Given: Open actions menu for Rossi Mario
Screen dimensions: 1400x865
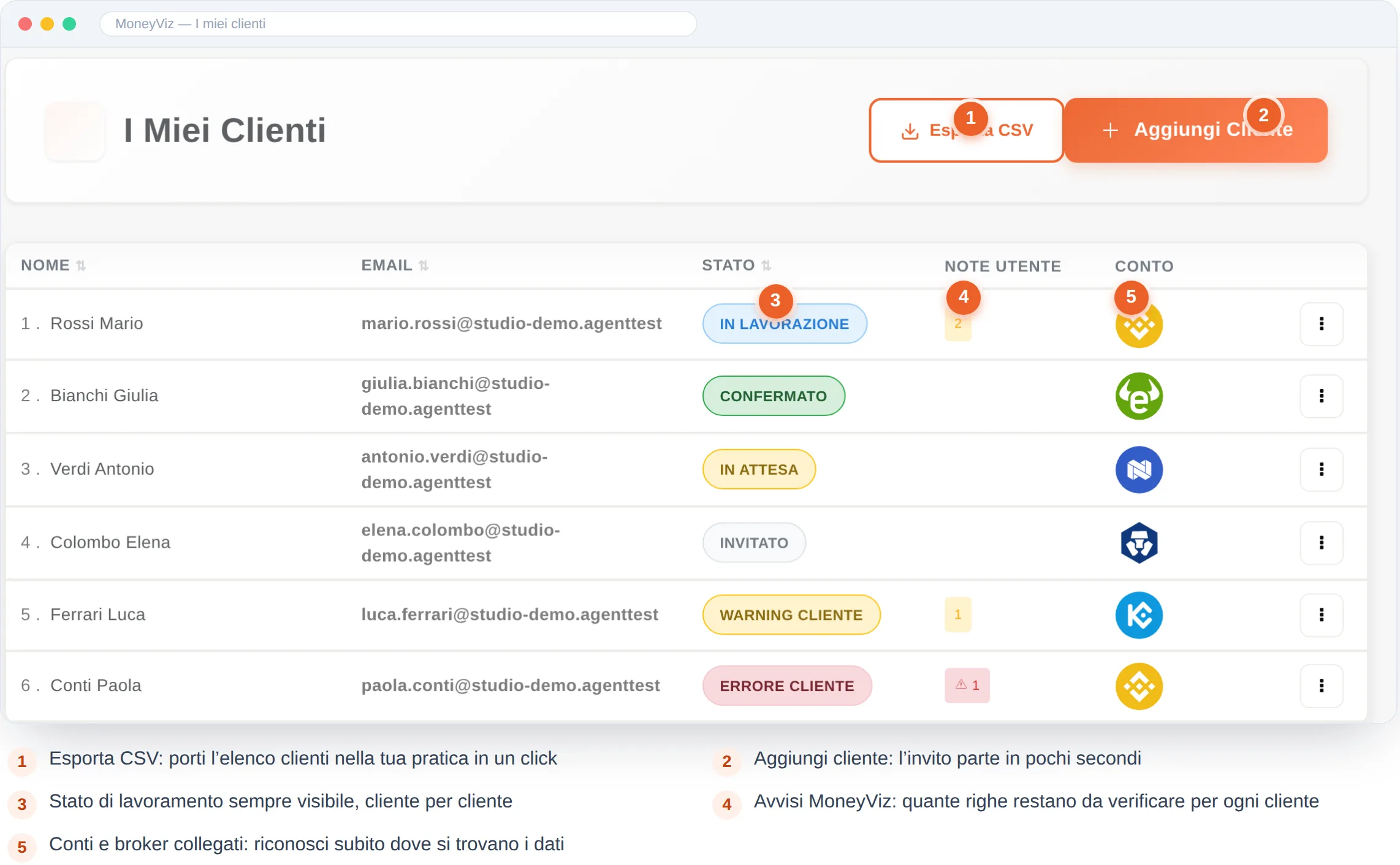Looking at the screenshot, I should coord(1322,323).
